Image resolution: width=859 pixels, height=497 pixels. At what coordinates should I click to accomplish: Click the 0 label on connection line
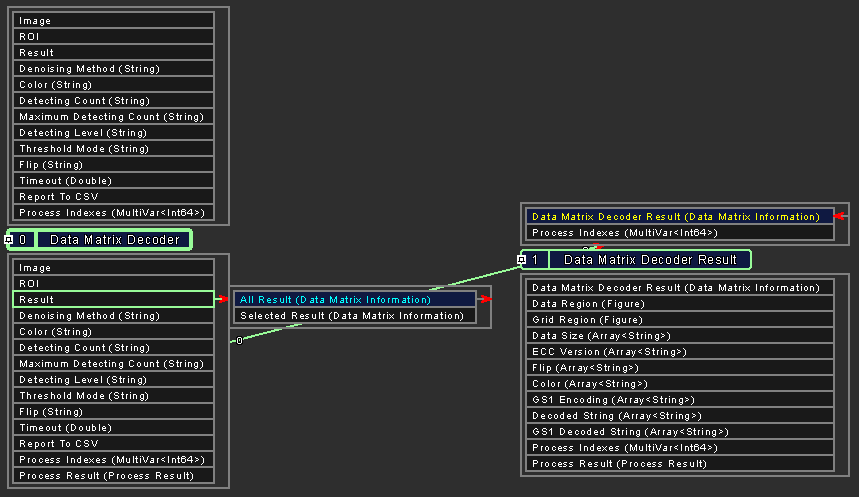[x=239, y=340]
